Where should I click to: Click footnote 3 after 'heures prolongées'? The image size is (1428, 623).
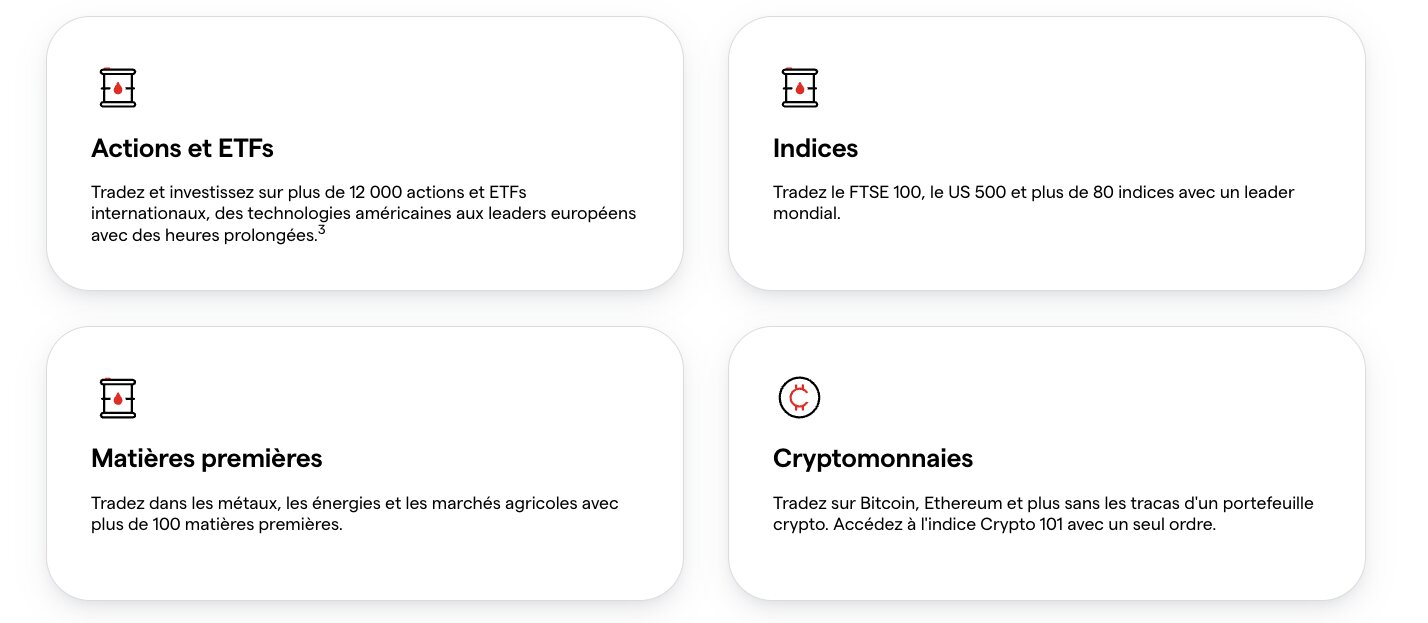(x=322, y=231)
